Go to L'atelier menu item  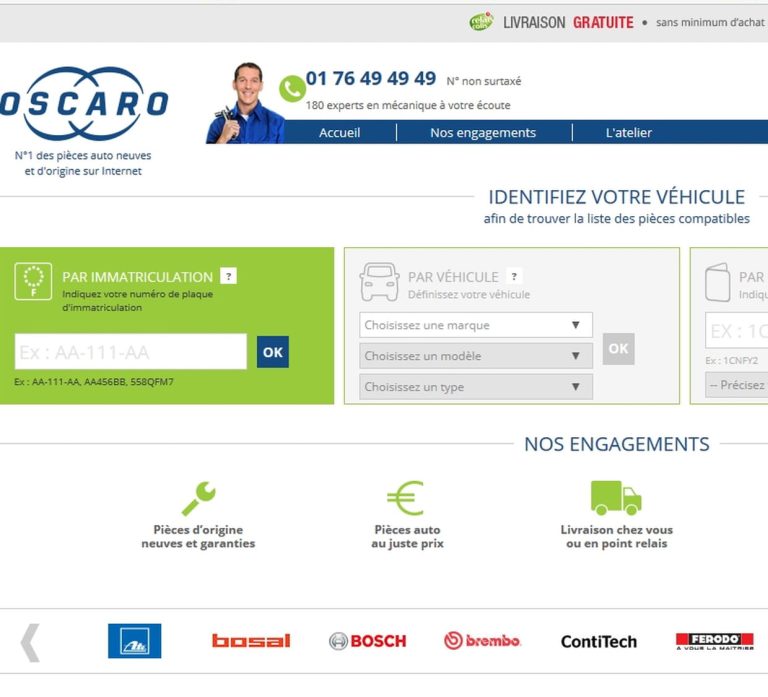pos(629,133)
